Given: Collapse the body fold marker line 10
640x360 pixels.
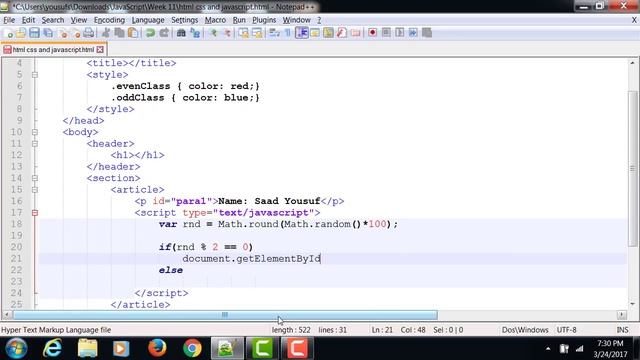Looking at the screenshot, I should coord(35,132).
